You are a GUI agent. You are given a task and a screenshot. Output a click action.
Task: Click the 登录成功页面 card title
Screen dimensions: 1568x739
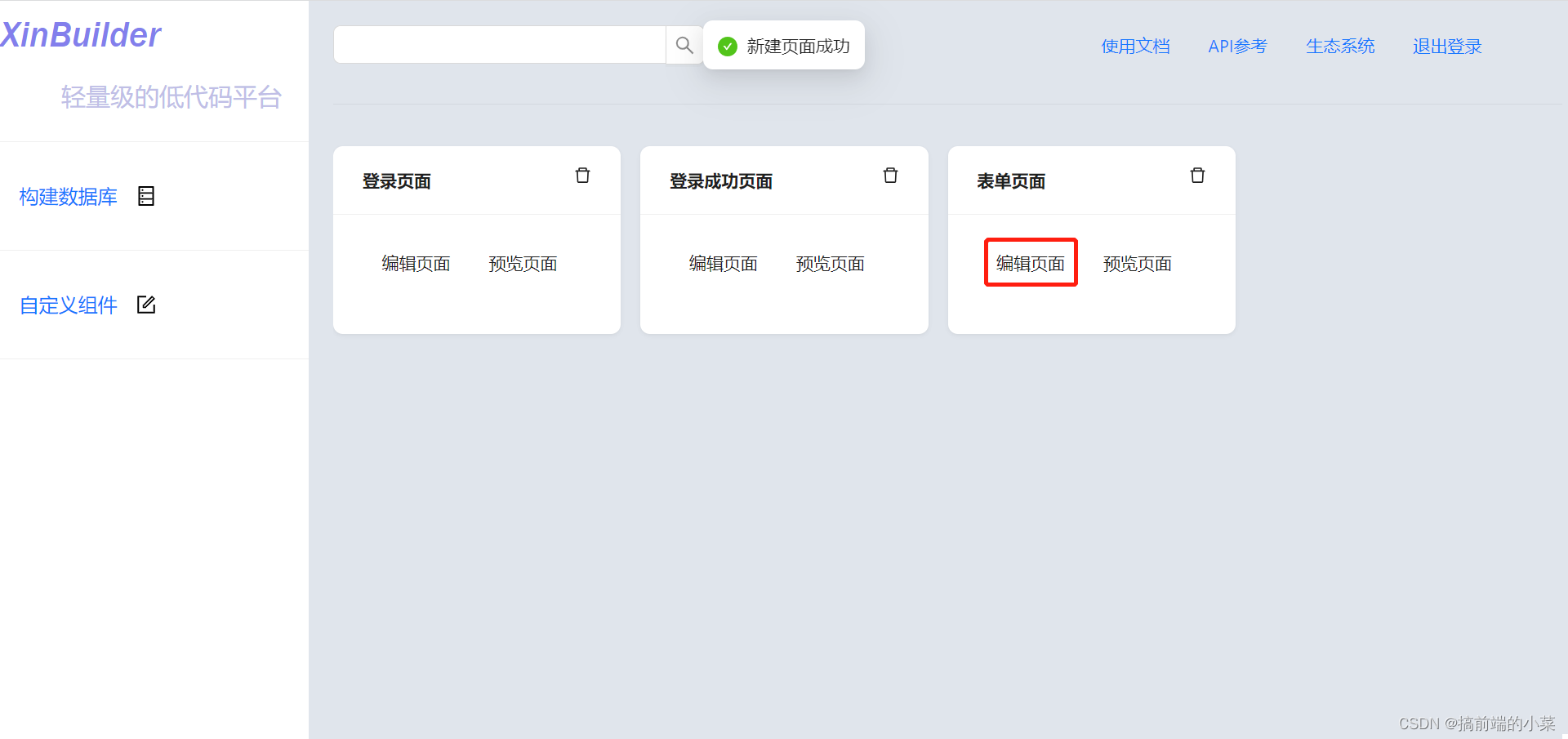tap(721, 181)
